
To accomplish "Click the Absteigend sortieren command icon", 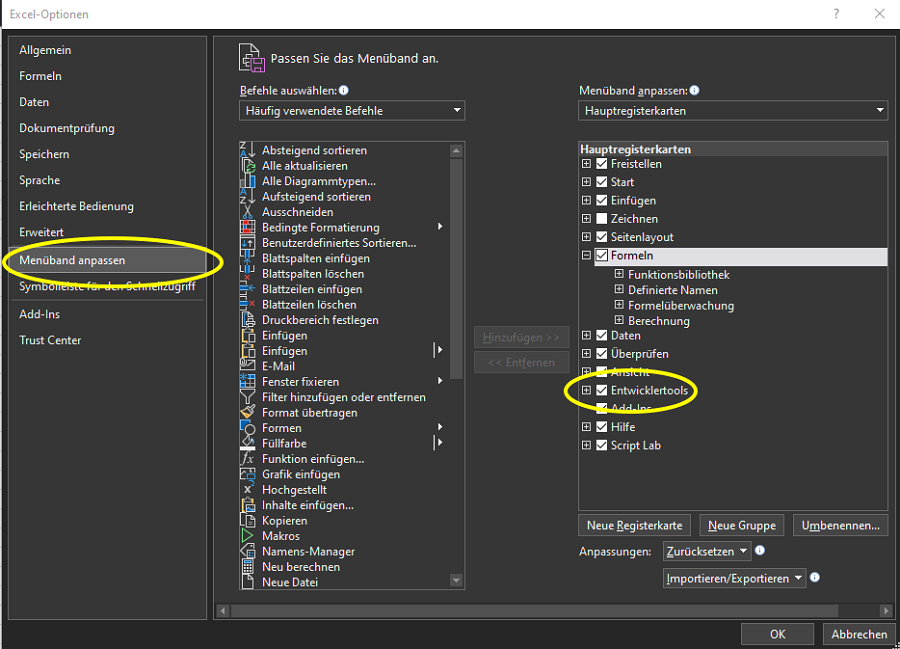I will tap(247, 150).
